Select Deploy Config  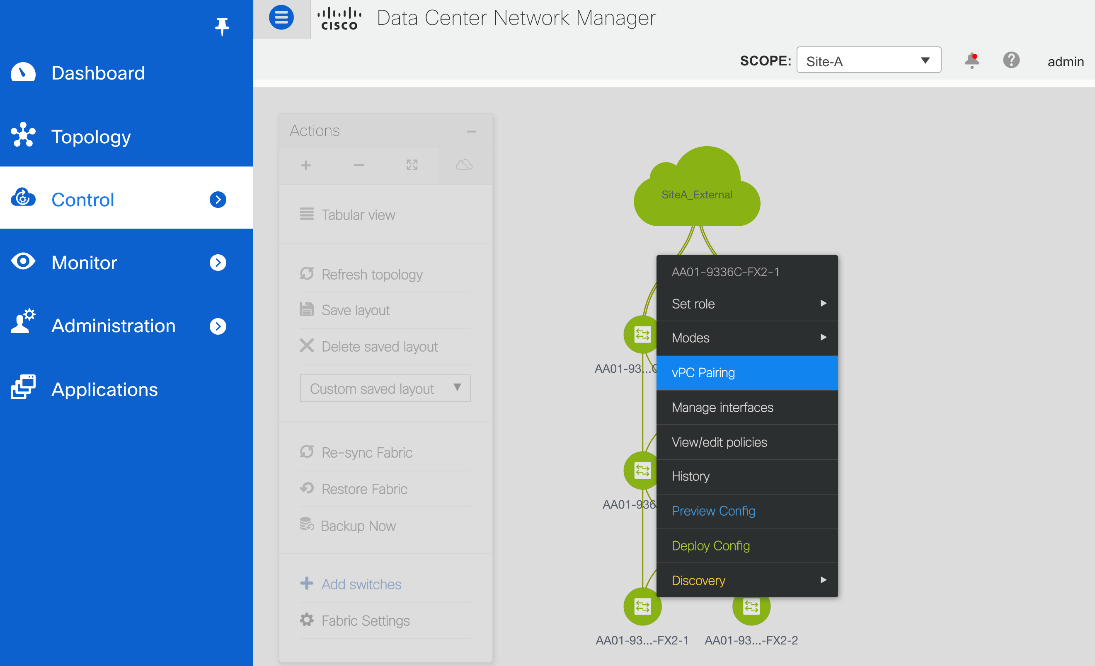coord(747,546)
